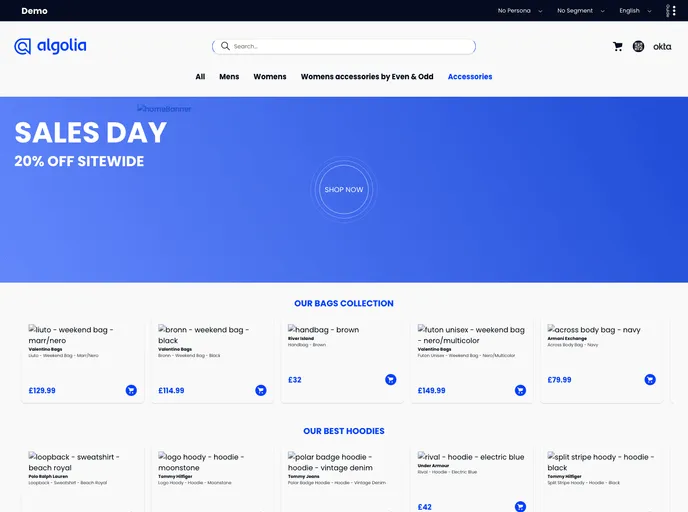Screen dimensions: 688x512
Task: Add futon unisex weekend bag to cart
Action: pos(520,390)
